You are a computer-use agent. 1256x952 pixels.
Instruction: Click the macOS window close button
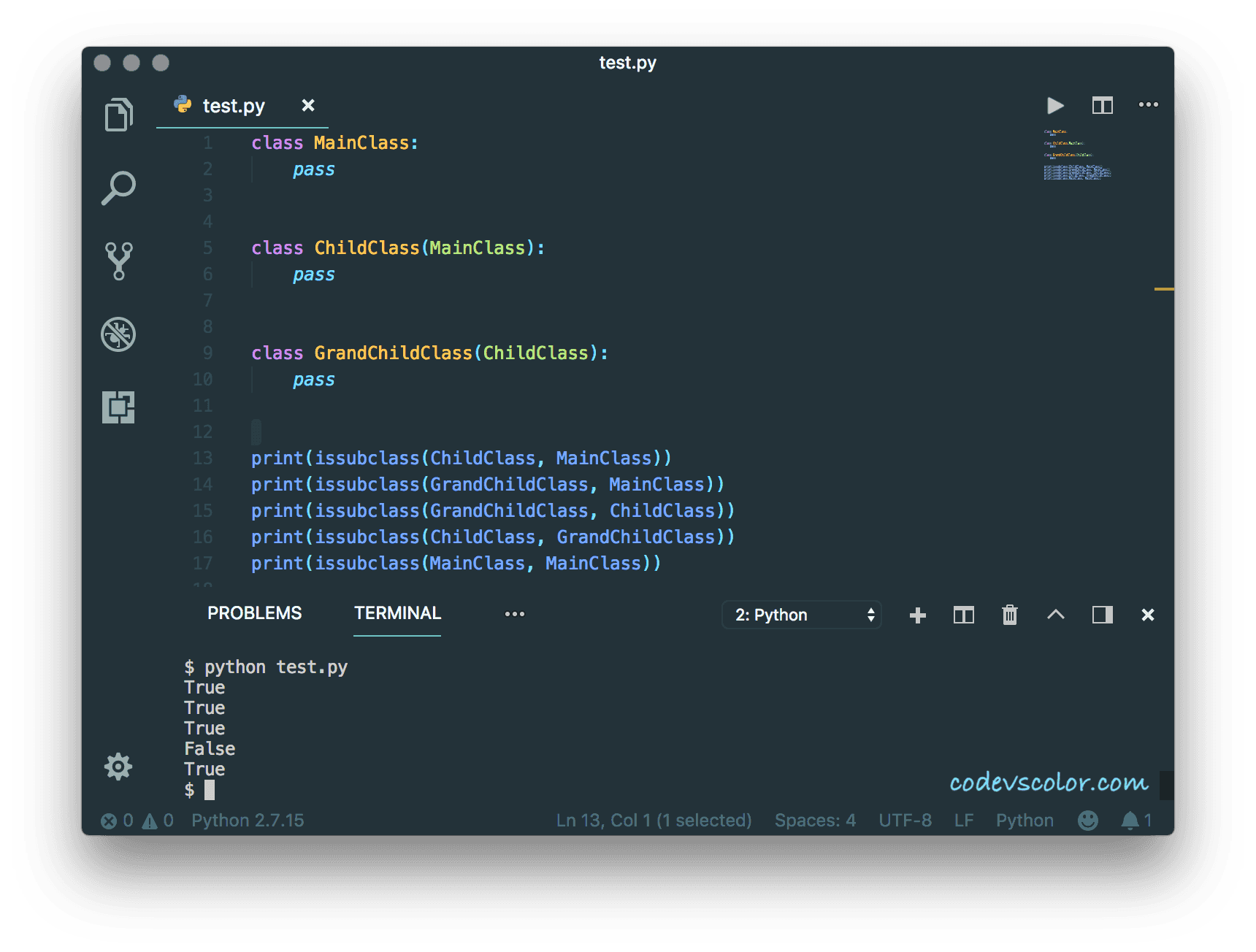click(x=102, y=63)
